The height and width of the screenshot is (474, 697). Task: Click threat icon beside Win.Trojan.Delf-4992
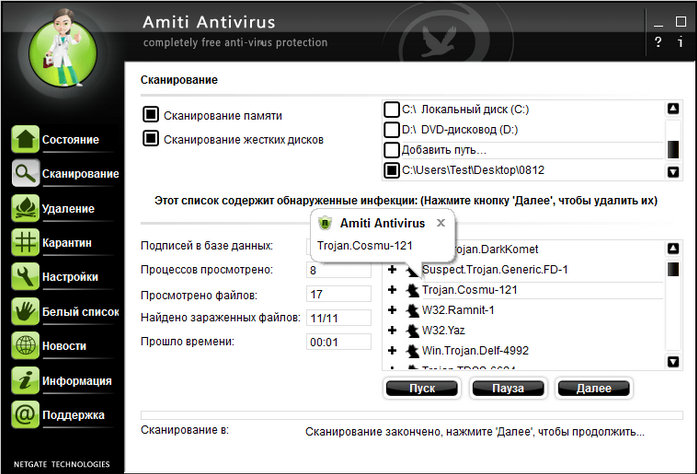coord(413,351)
